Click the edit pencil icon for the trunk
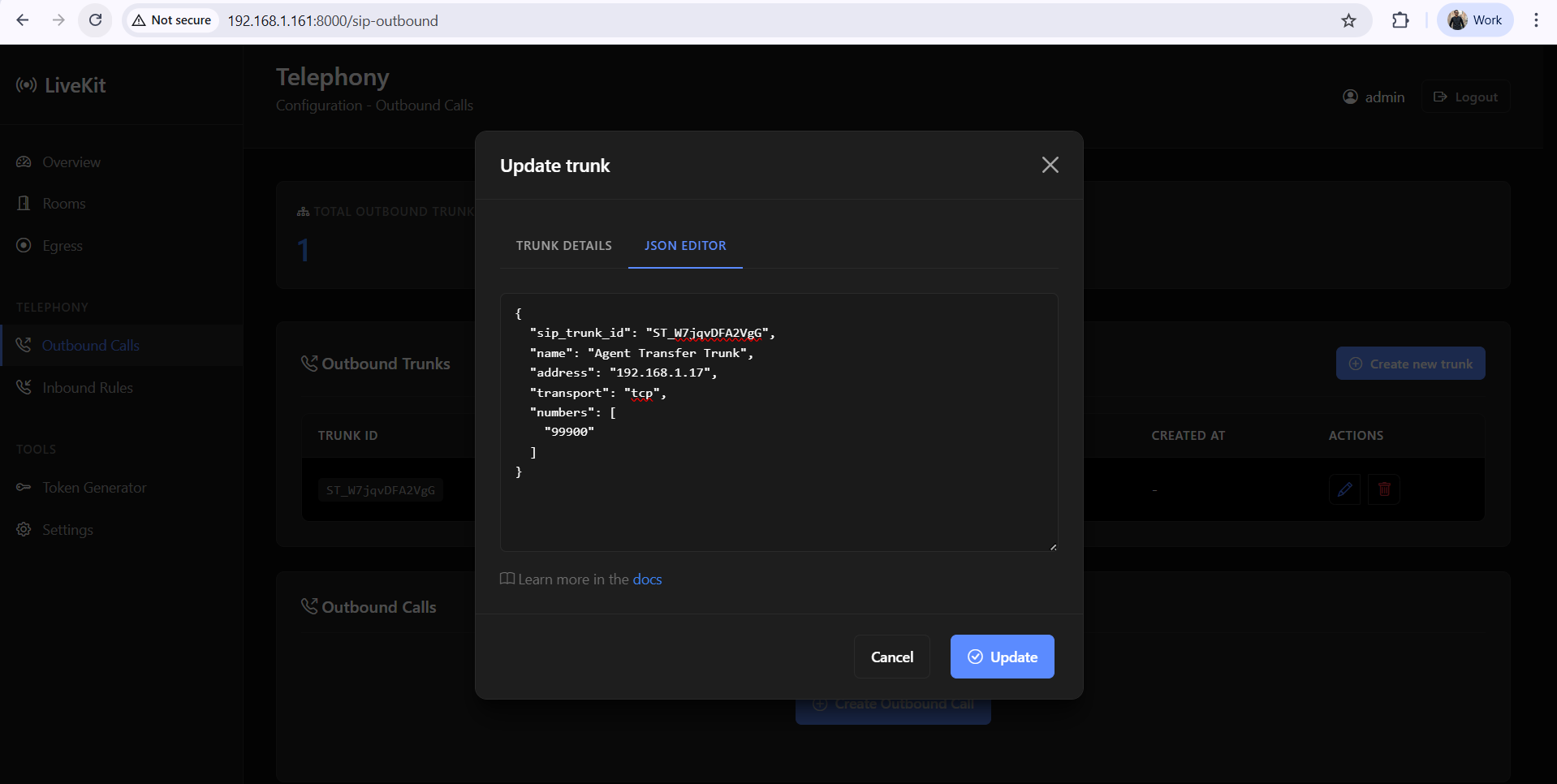This screenshot has height=784, width=1557. tap(1344, 489)
